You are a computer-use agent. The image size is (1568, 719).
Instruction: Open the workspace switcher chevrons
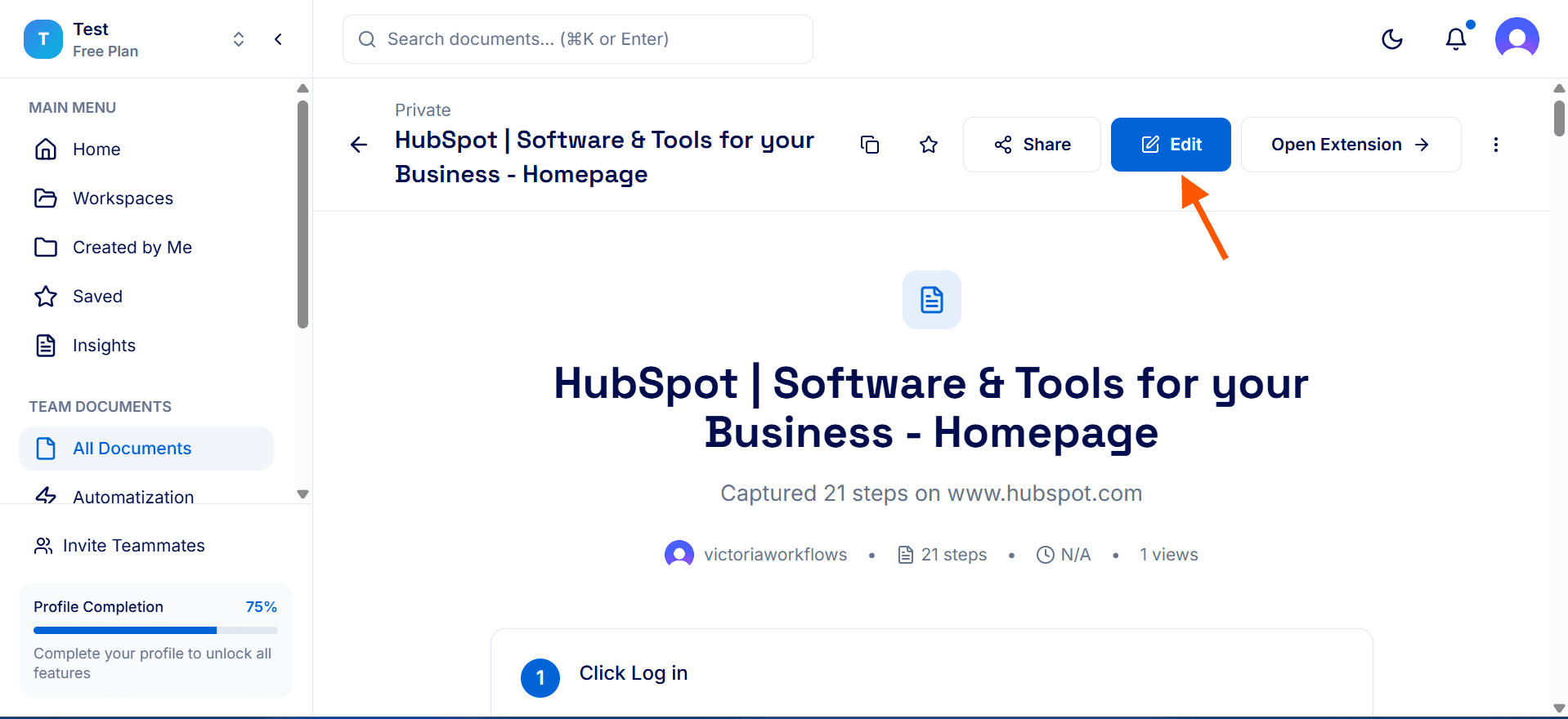[x=239, y=39]
